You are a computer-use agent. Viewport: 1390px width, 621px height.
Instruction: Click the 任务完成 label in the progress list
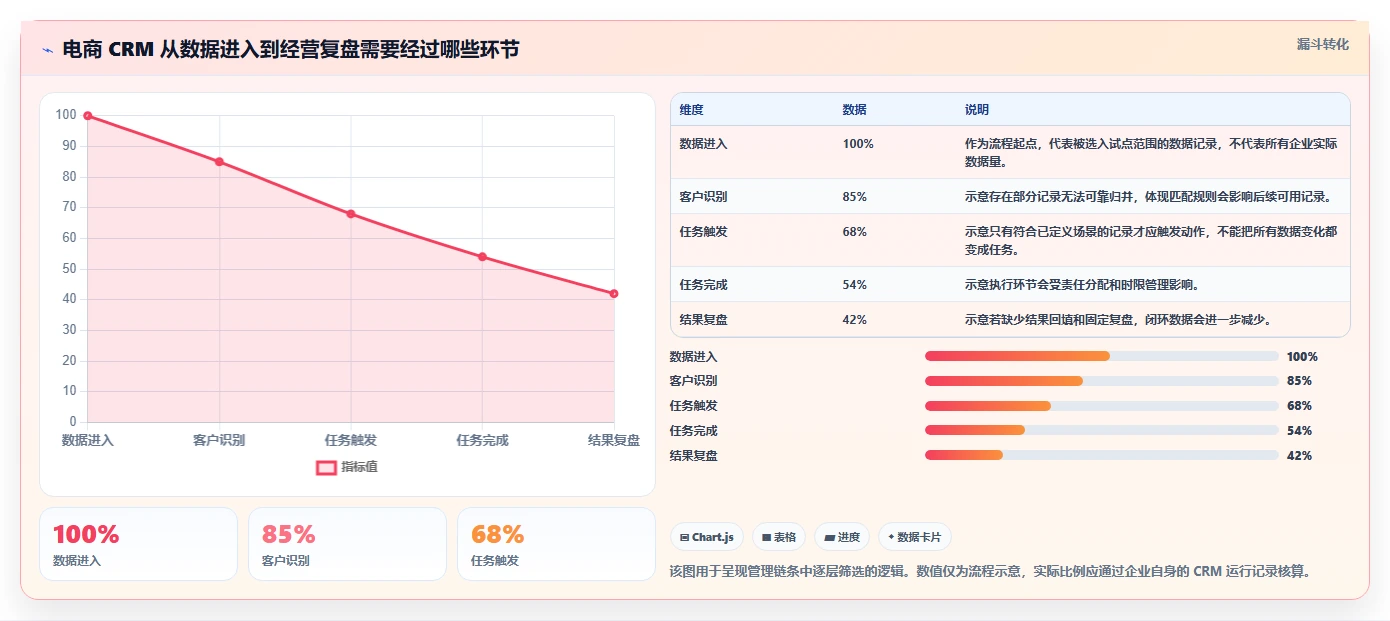tap(693, 431)
